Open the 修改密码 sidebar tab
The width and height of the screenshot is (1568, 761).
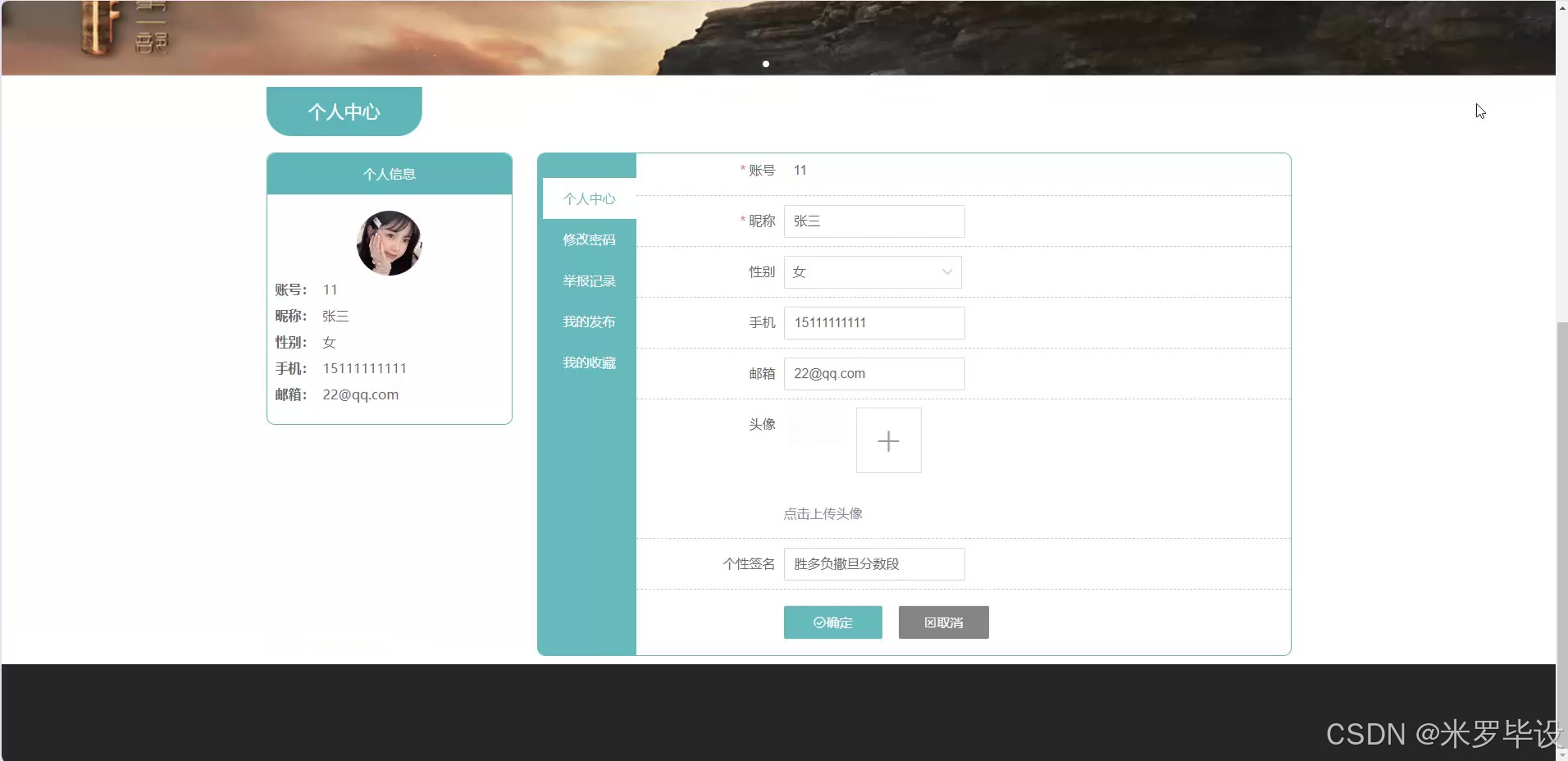click(589, 239)
